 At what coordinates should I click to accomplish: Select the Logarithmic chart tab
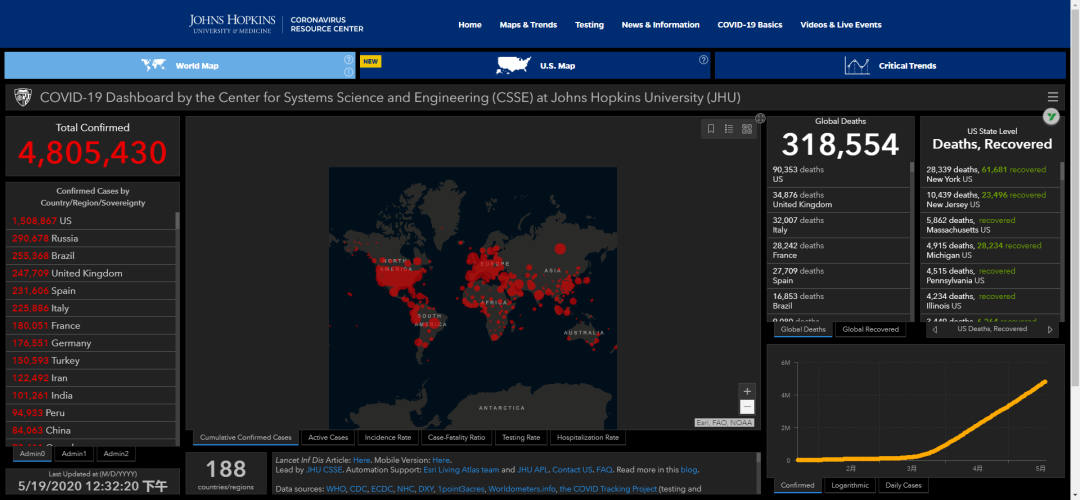point(850,486)
